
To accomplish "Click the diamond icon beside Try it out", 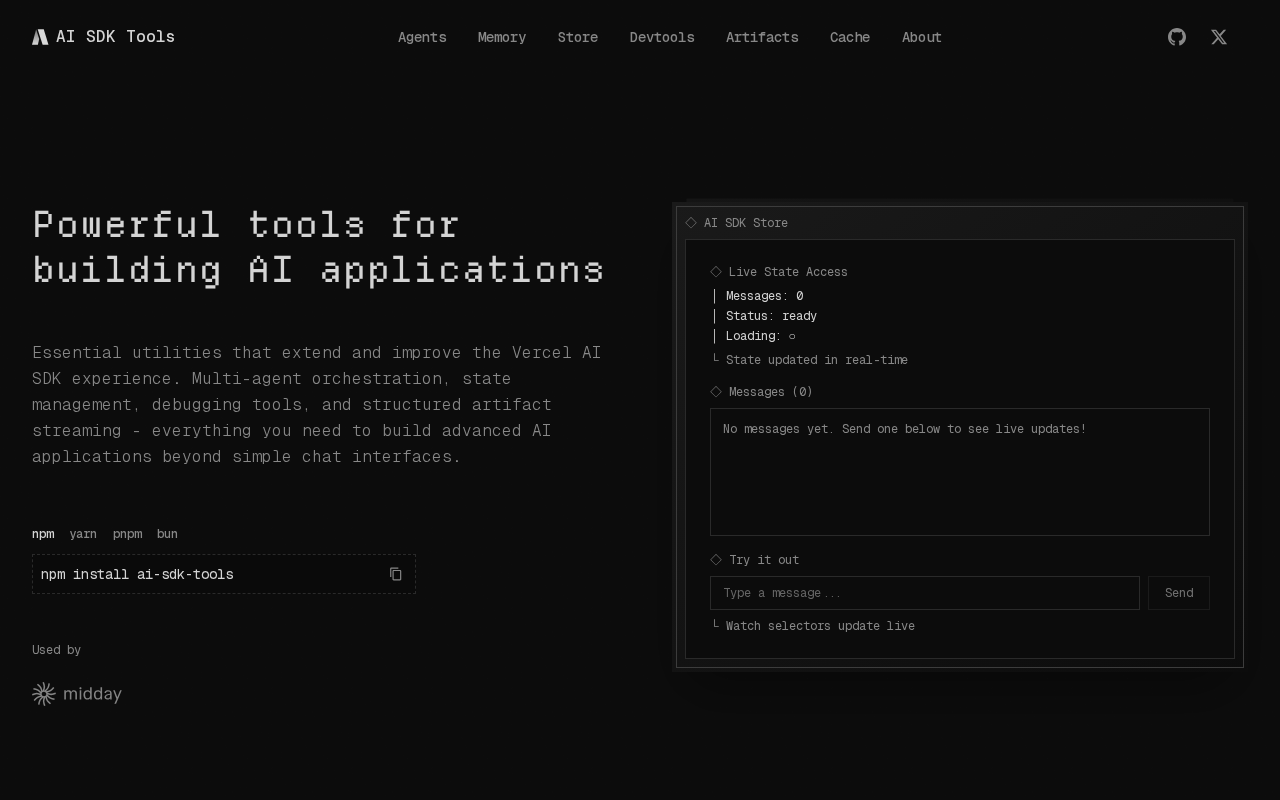I will pos(716,560).
